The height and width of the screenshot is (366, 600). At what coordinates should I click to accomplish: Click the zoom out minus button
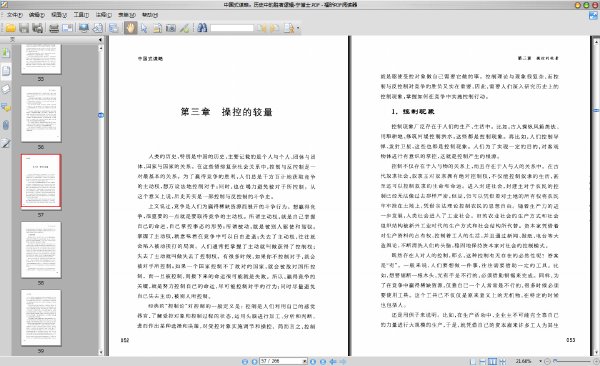(547, 361)
